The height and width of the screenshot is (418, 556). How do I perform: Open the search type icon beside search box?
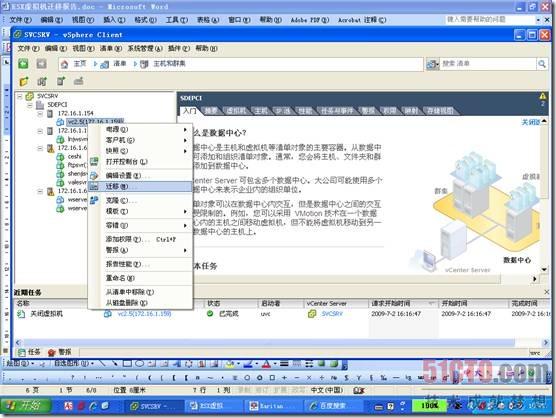click(432, 64)
